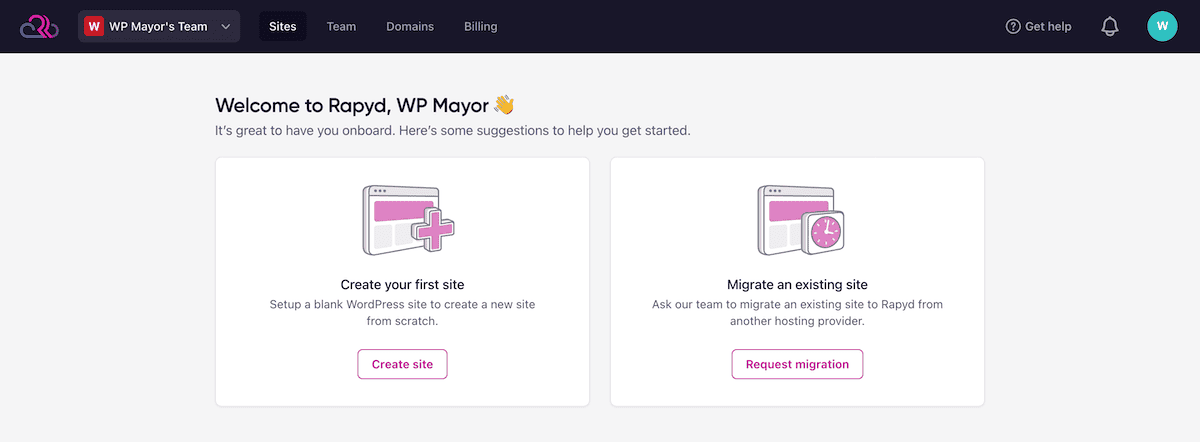Open the Domains tab
Image resolution: width=1200 pixels, height=442 pixels.
pos(410,27)
